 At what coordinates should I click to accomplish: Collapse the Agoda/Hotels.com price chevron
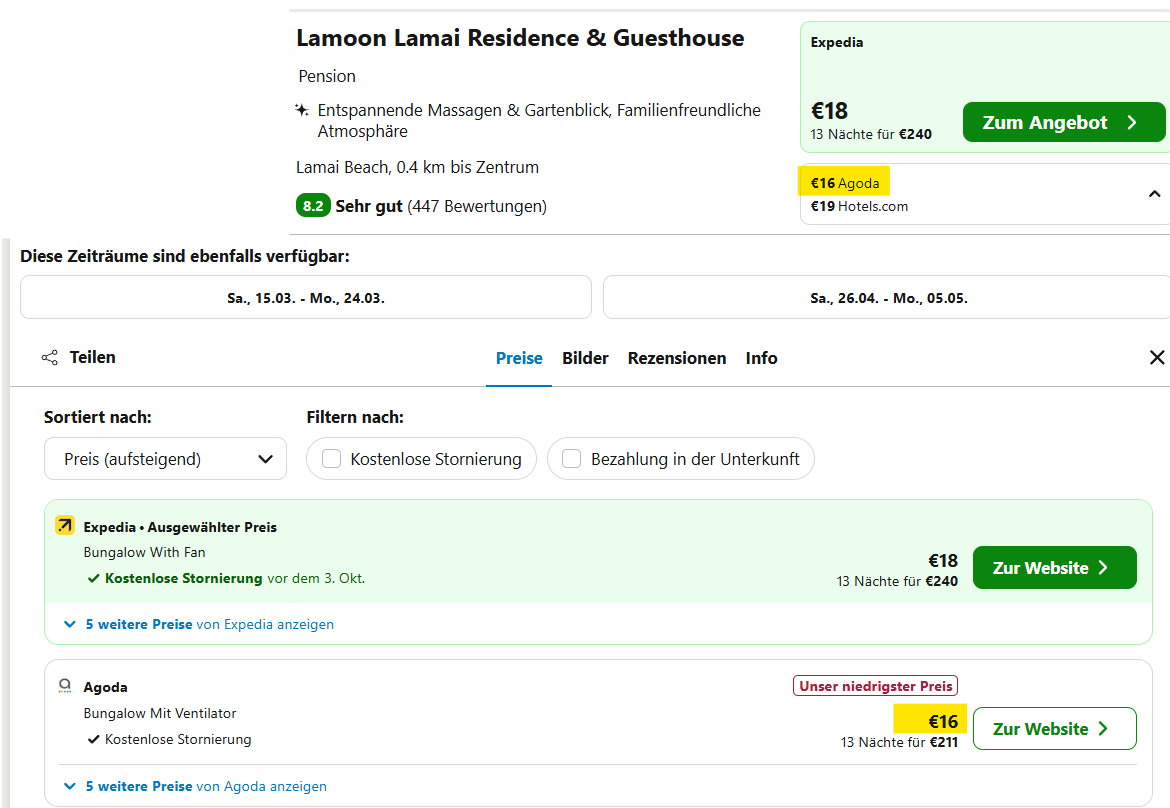pyautogui.click(x=1154, y=194)
